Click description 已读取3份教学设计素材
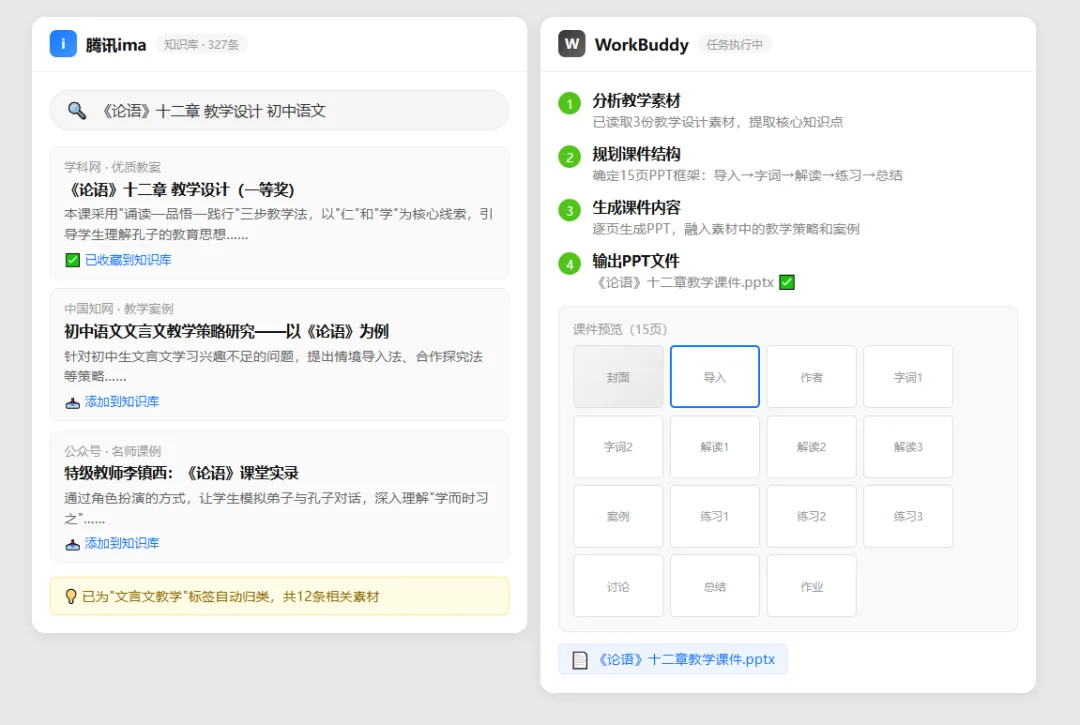The width and height of the screenshot is (1080, 725). pos(718,122)
